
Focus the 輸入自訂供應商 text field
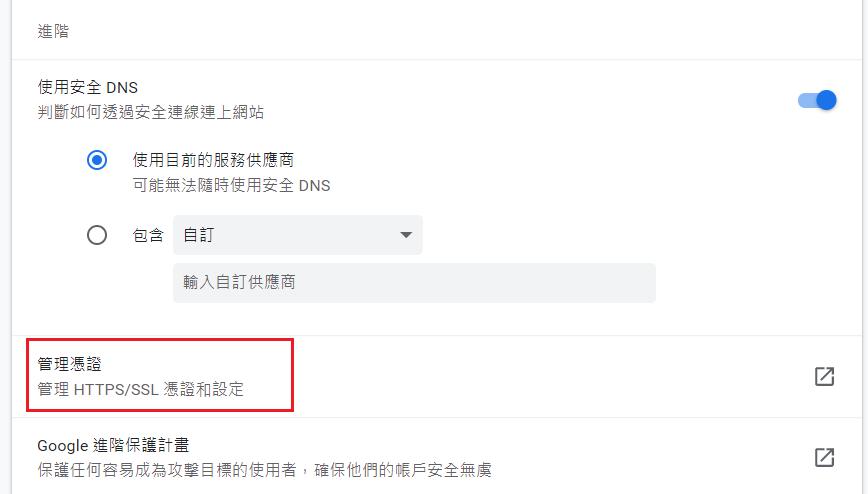[x=414, y=282]
